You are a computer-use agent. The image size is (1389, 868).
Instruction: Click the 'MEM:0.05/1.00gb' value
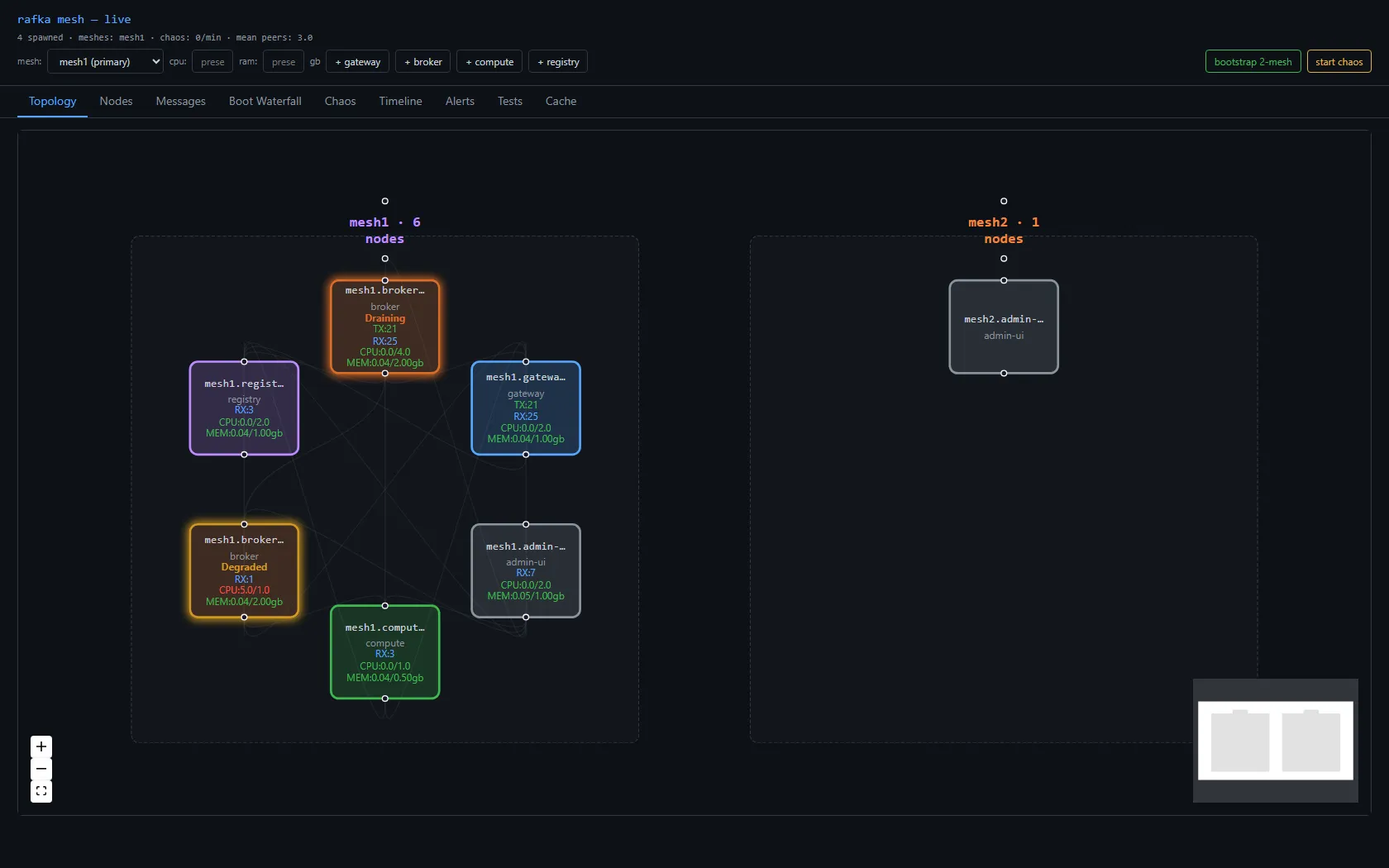526,596
